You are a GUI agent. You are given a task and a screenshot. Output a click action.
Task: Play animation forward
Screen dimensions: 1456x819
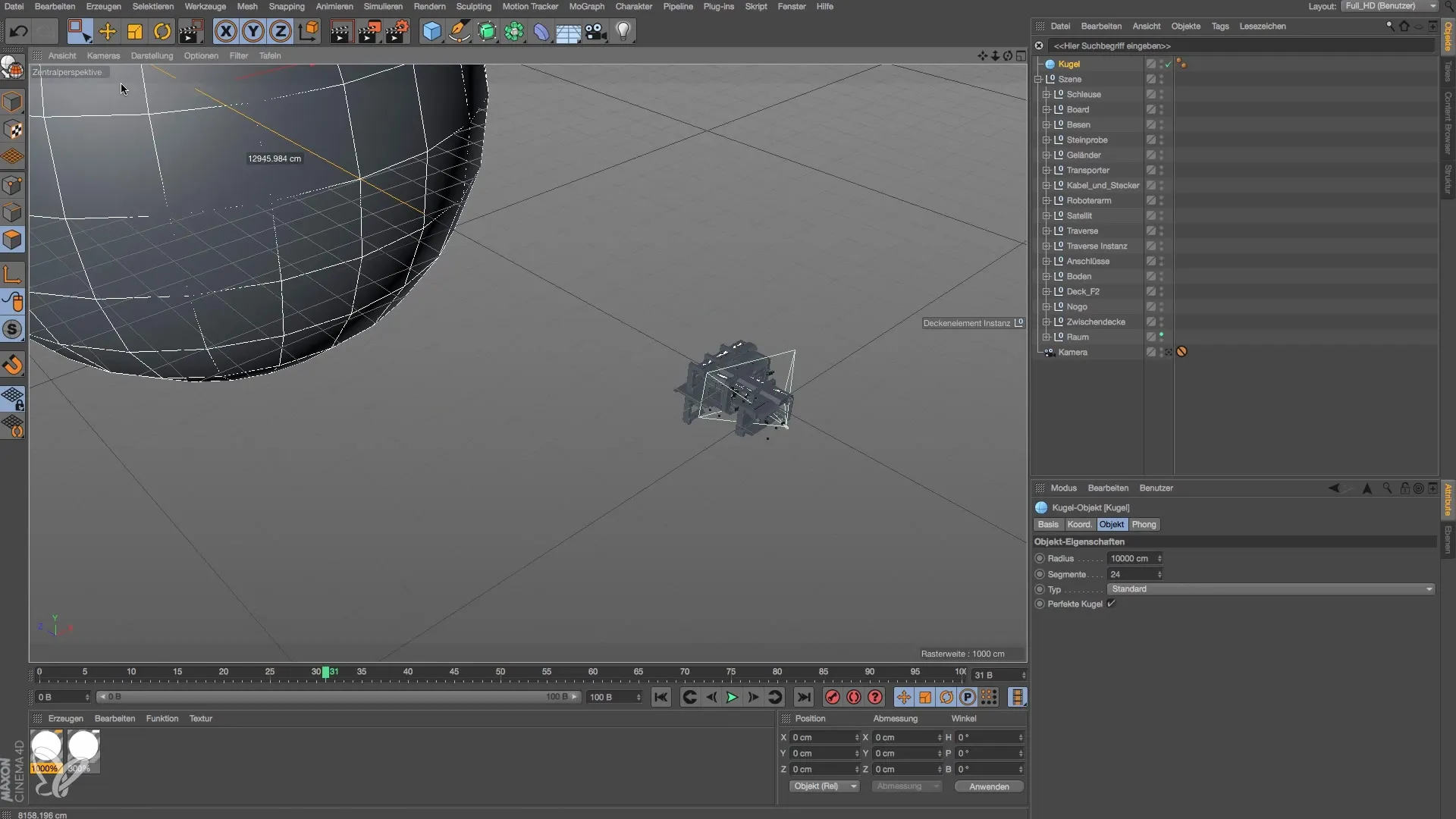click(732, 697)
